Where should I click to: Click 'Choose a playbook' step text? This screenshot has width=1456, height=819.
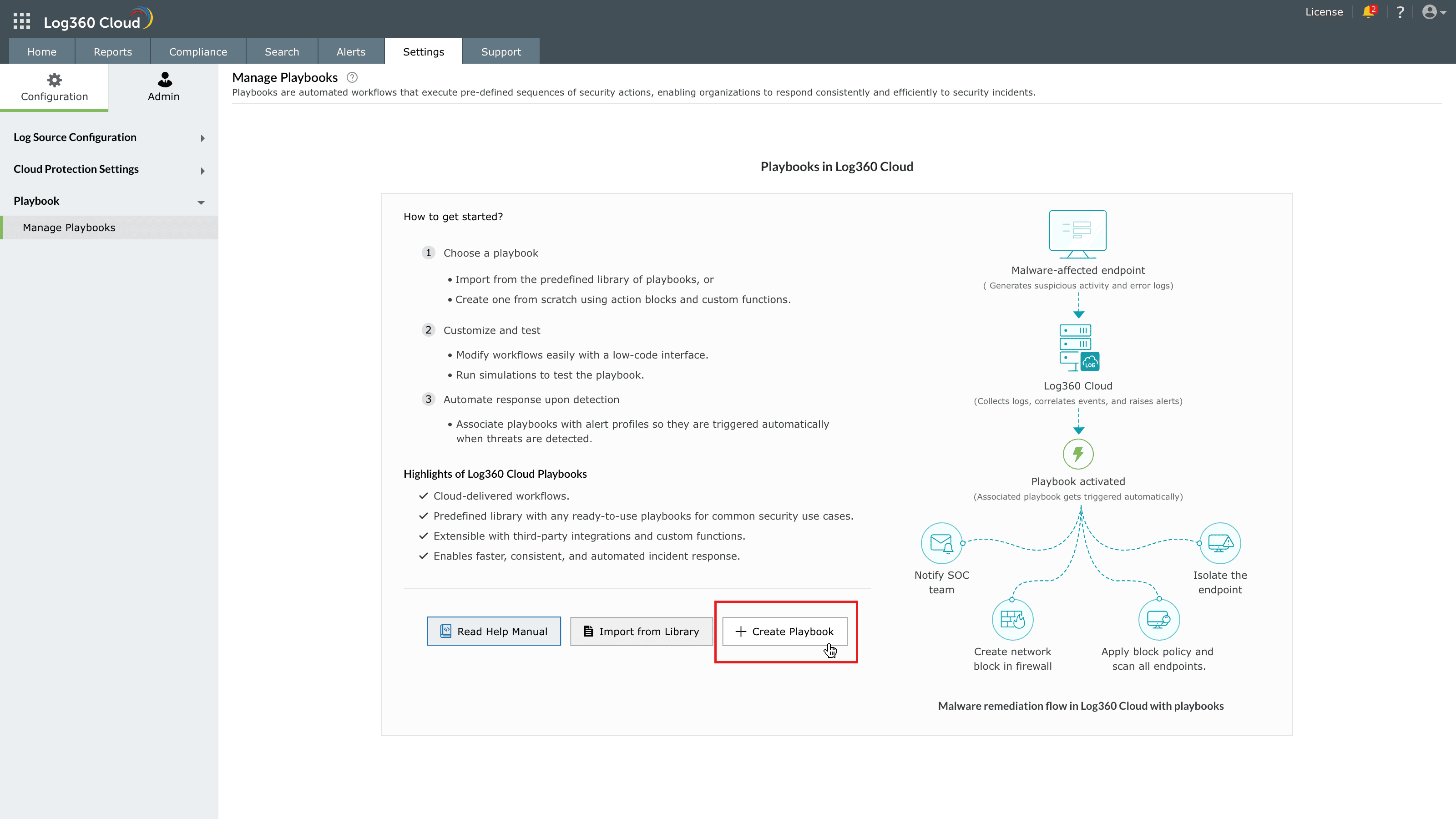coord(490,253)
